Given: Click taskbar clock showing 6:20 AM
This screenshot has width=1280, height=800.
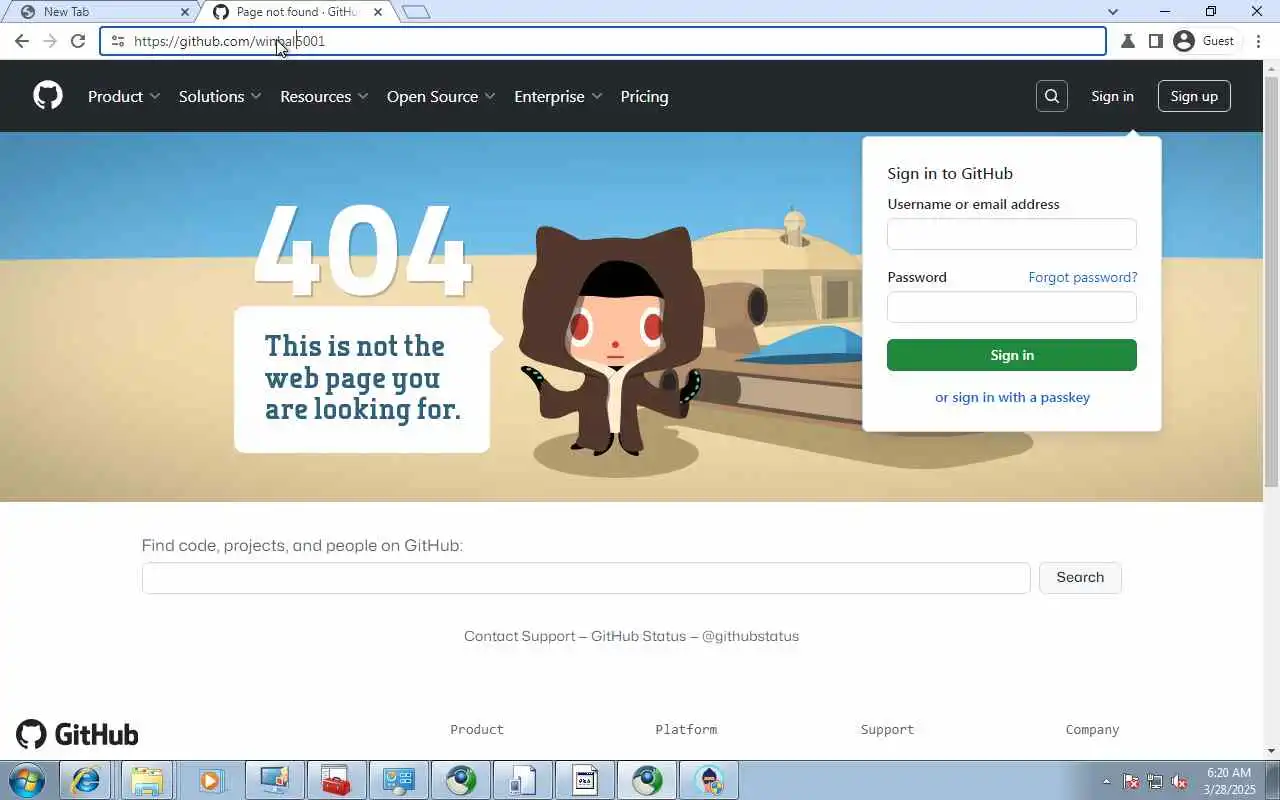Looking at the screenshot, I should click(x=1229, y=781).
